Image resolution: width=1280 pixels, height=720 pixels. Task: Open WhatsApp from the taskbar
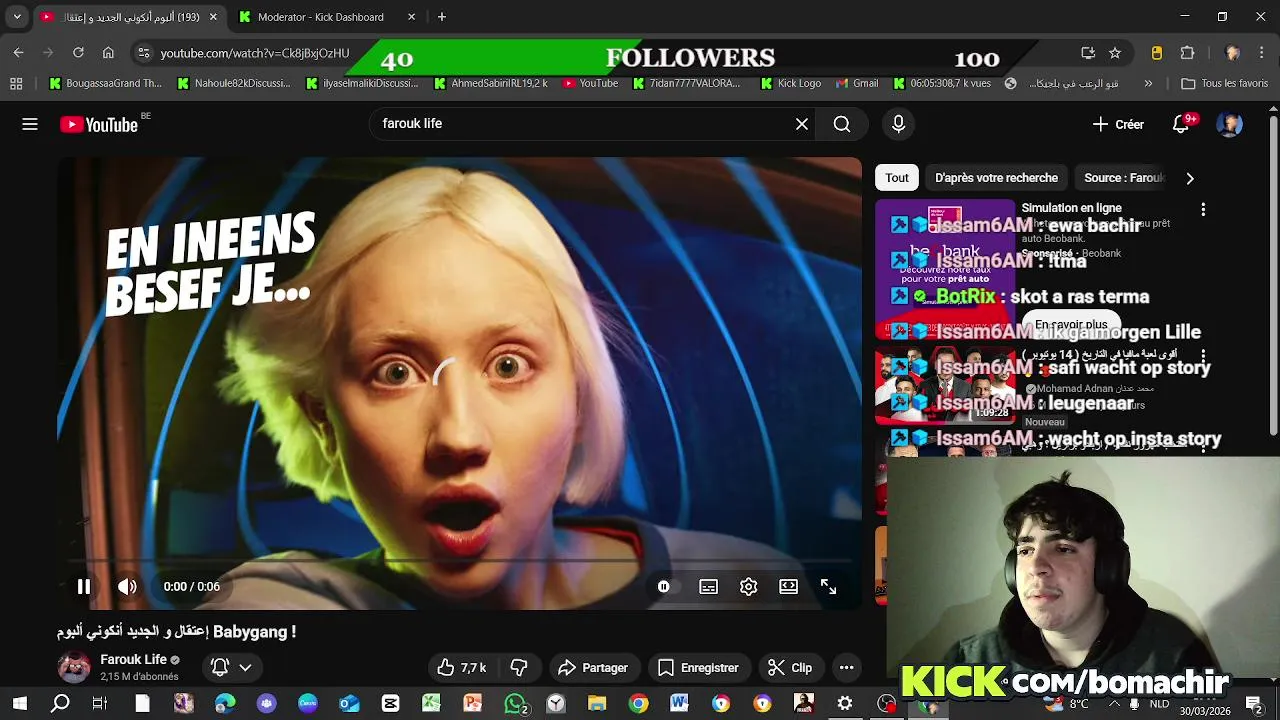[515, 704]
